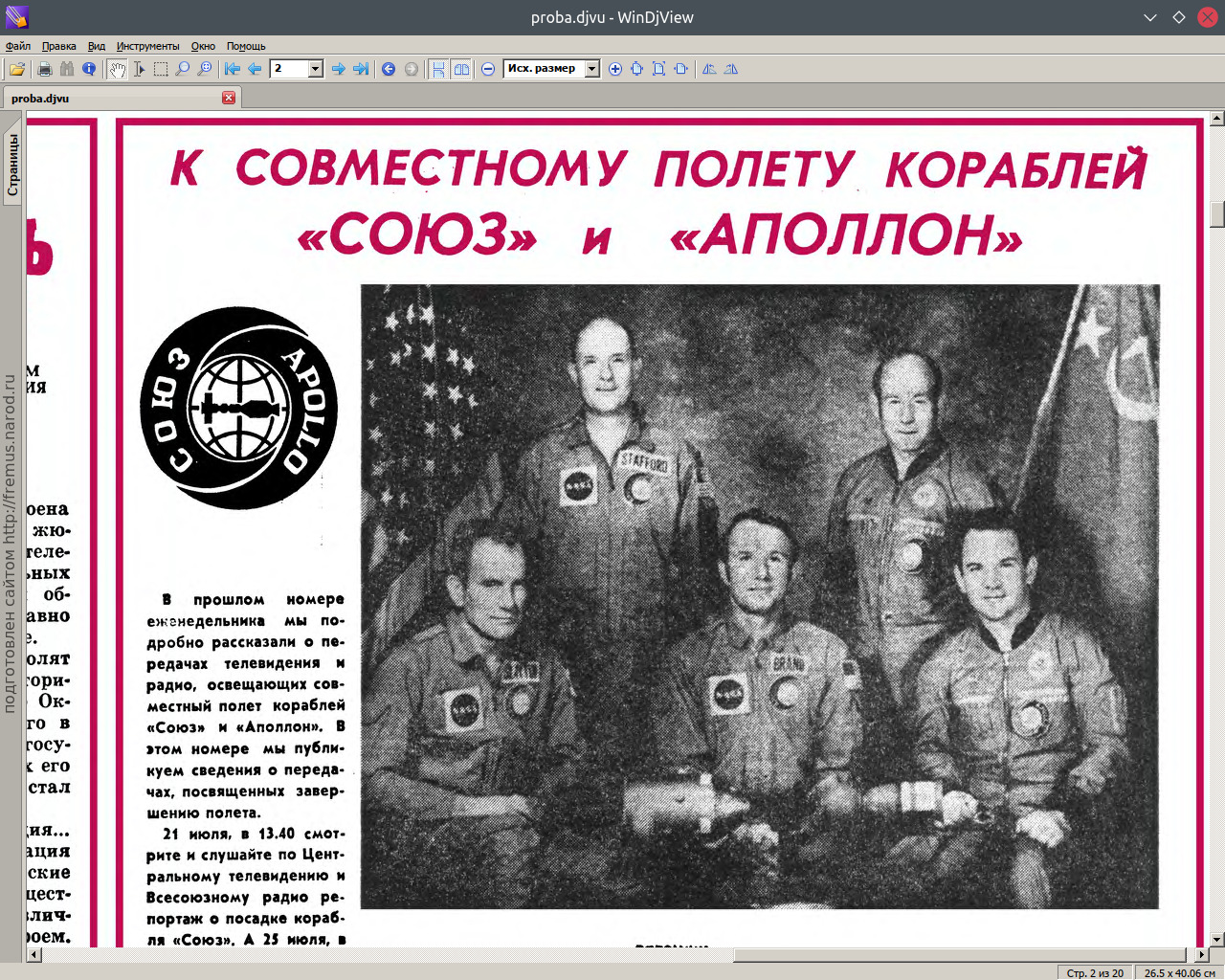Screen dimensions: 1225x980
Task: Open the page number dropdown
Action: (x=315, y=69)
